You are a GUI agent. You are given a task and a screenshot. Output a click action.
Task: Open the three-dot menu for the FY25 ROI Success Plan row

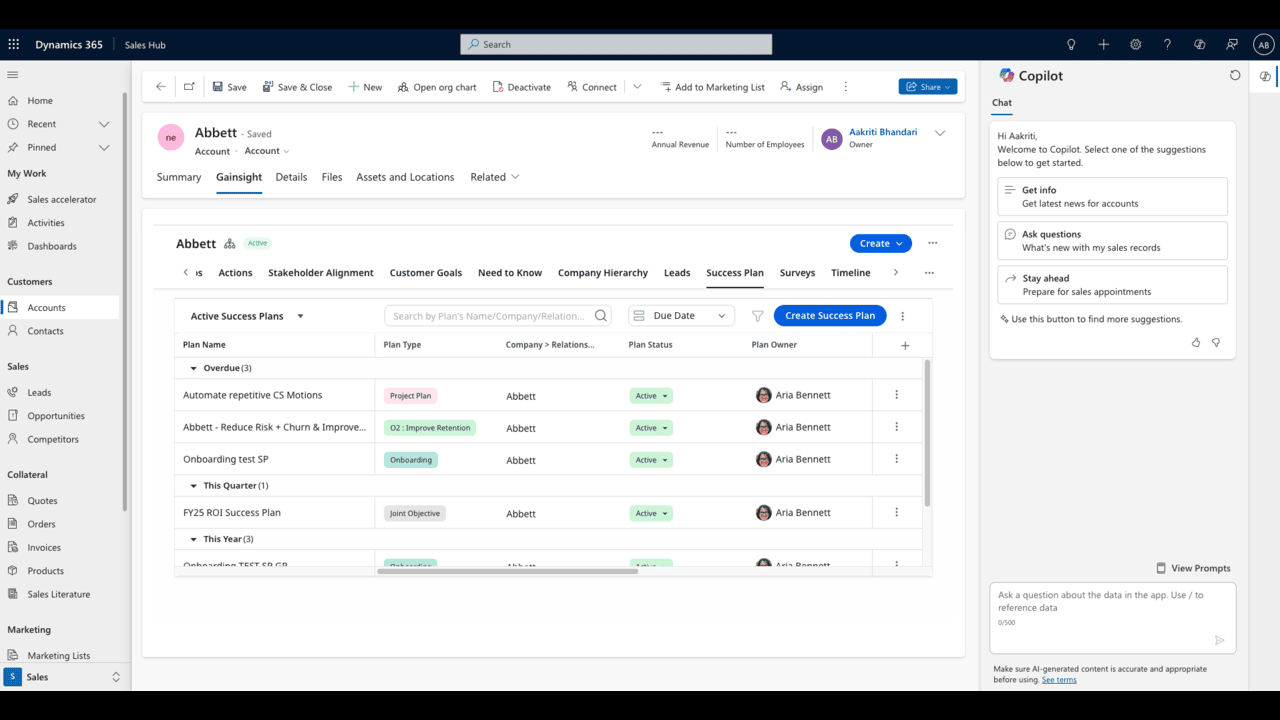[x=896, y=512]
